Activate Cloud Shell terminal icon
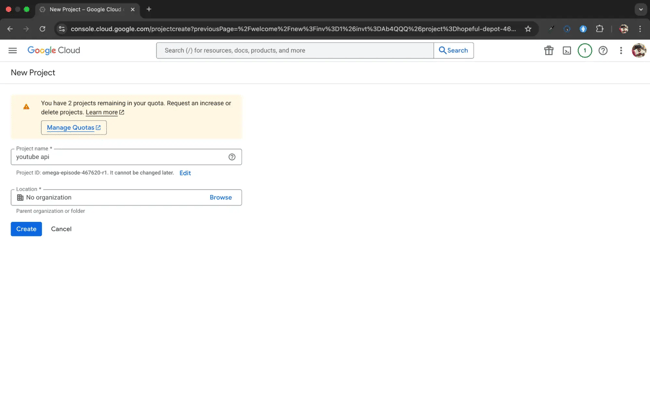Viewport: 650px width, 406px height. (x=566, y=50)
